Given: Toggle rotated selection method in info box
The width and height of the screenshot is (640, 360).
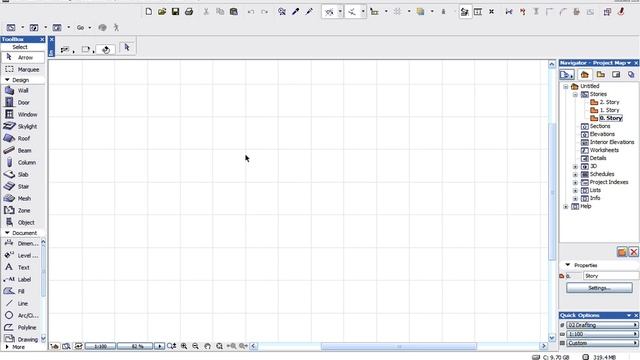Looking at the screenshot, I should (x=106, y=50).
